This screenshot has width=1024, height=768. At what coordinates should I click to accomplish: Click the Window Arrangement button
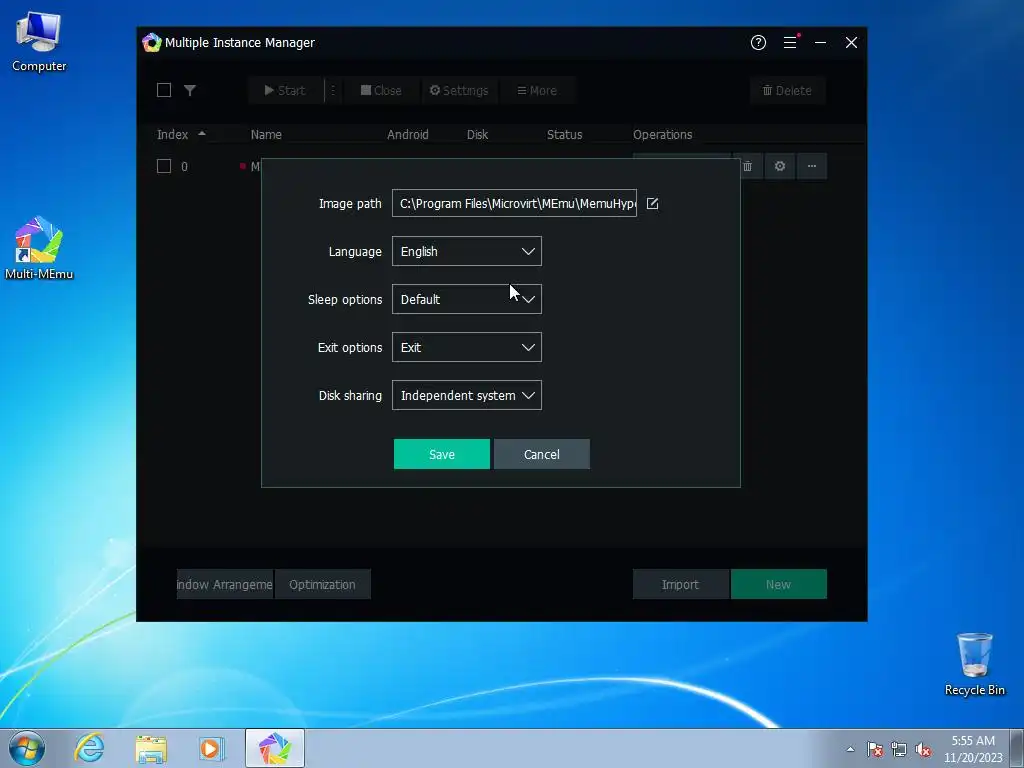[x=225, y=584]
